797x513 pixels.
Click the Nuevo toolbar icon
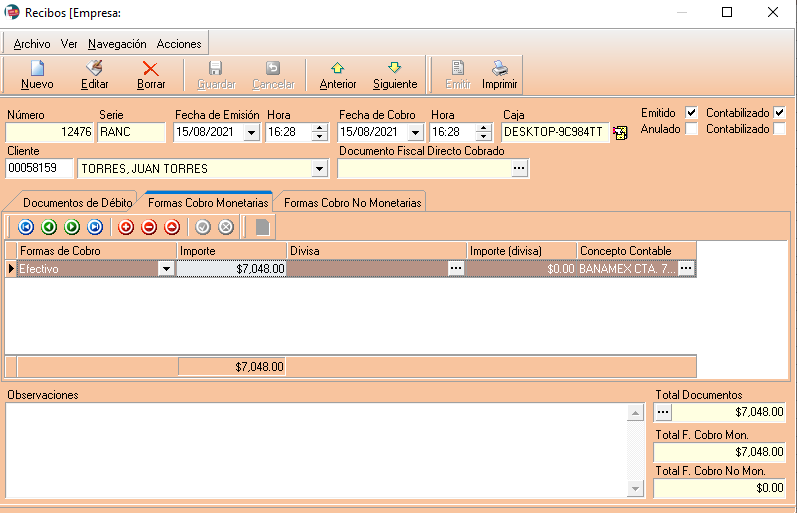click(x=37, y=69)
